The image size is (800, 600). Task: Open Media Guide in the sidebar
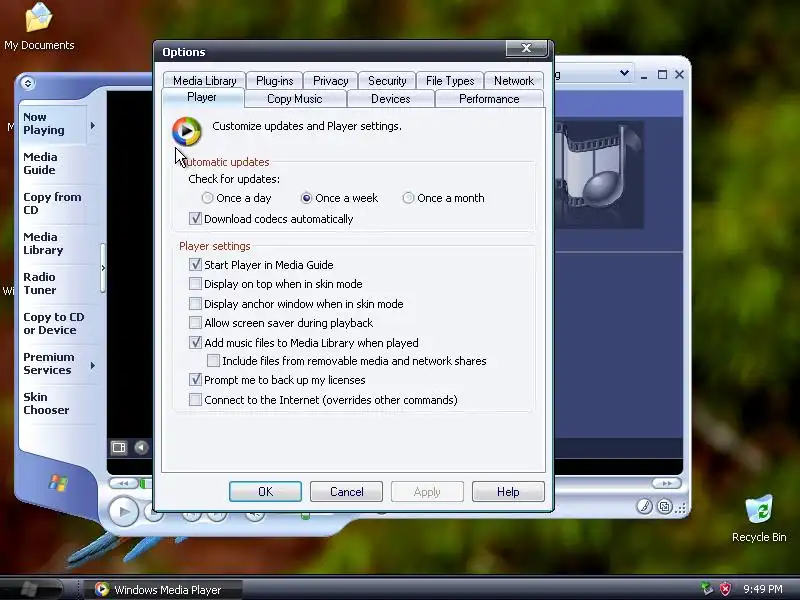click(x=53, y=164)
